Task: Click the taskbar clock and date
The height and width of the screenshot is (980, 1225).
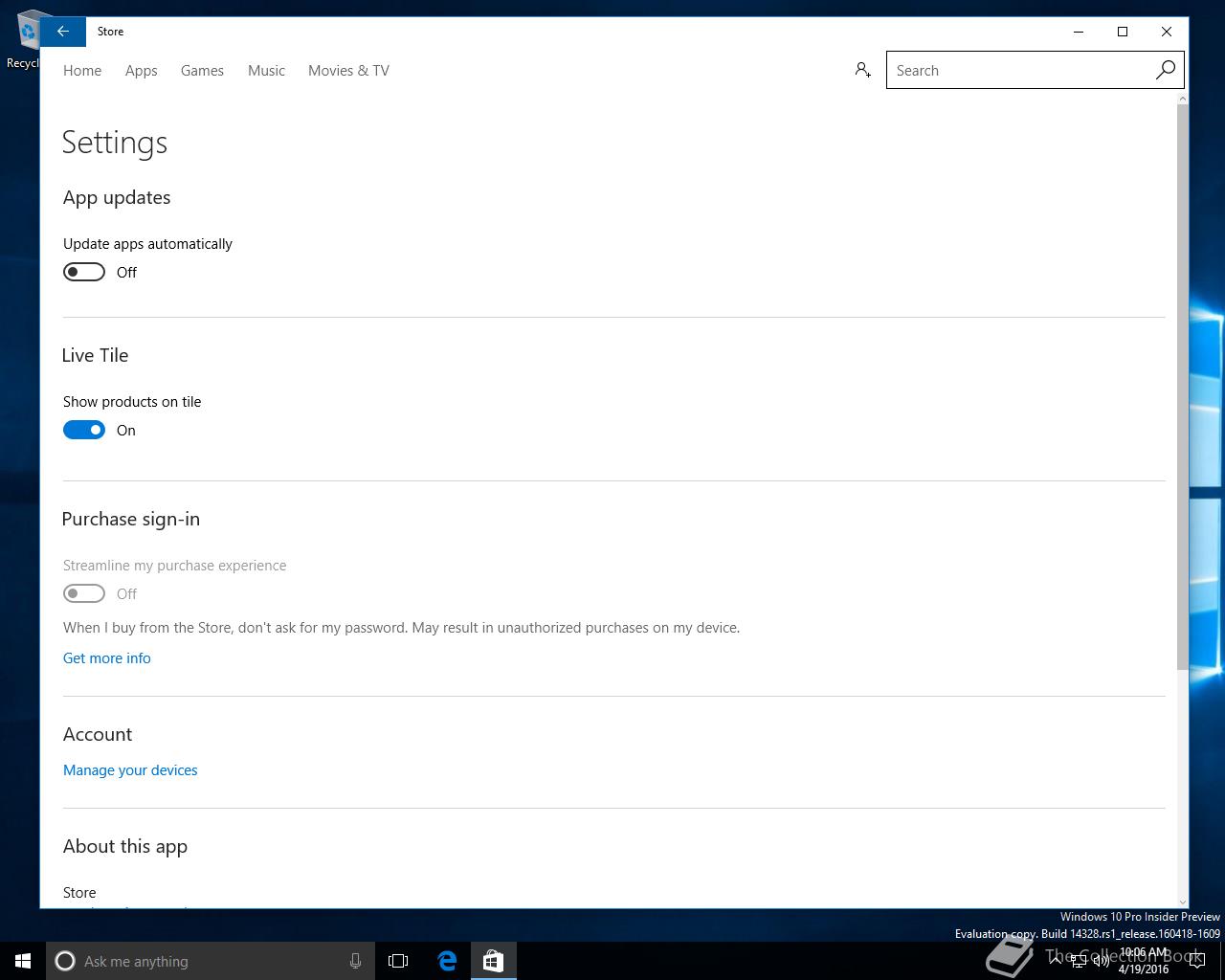Action: 1144,961
